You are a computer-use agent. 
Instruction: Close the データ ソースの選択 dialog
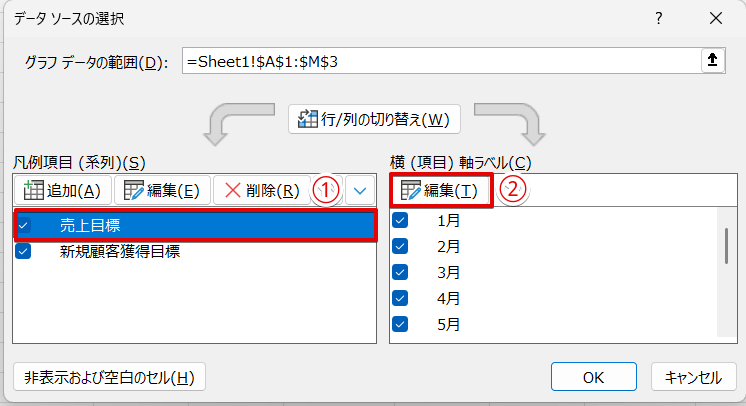714,19
